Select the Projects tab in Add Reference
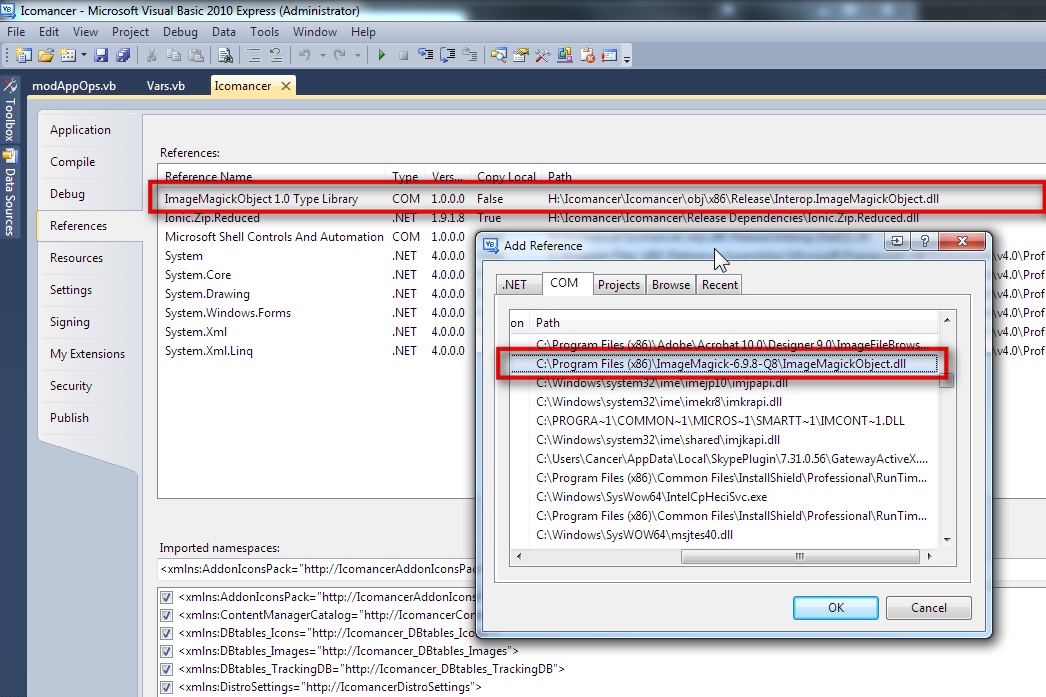Image resolution: width=1046 pixels, height=697 pixels. point(619,285)
